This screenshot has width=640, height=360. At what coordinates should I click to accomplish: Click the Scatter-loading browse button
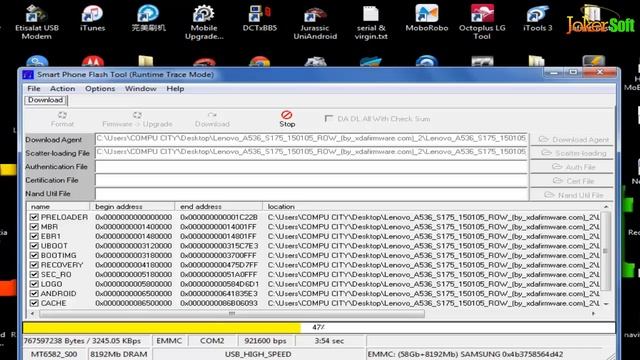click(572, 153)
